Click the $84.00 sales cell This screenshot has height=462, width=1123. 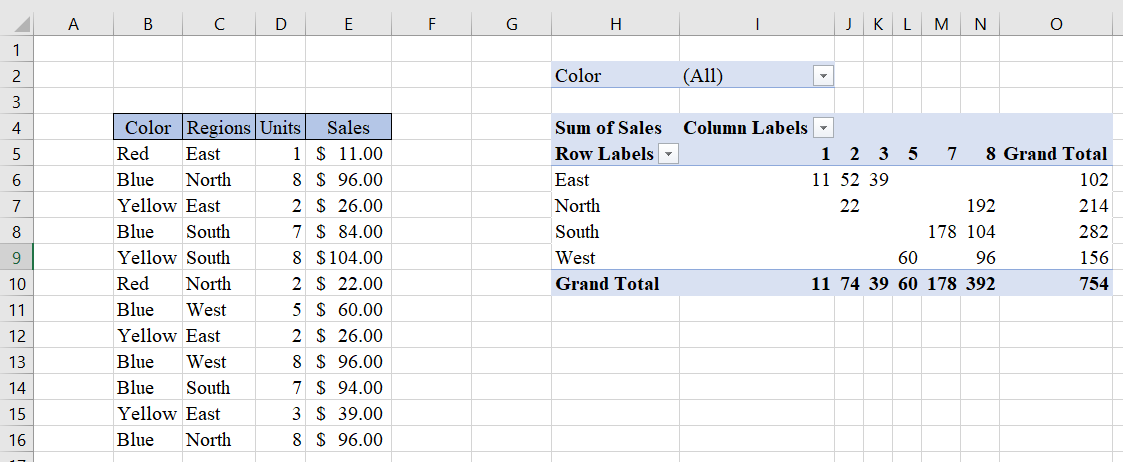(348, 232)
